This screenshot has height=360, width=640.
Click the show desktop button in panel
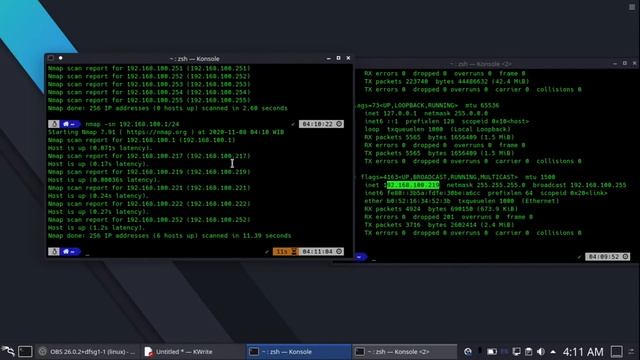616,351
